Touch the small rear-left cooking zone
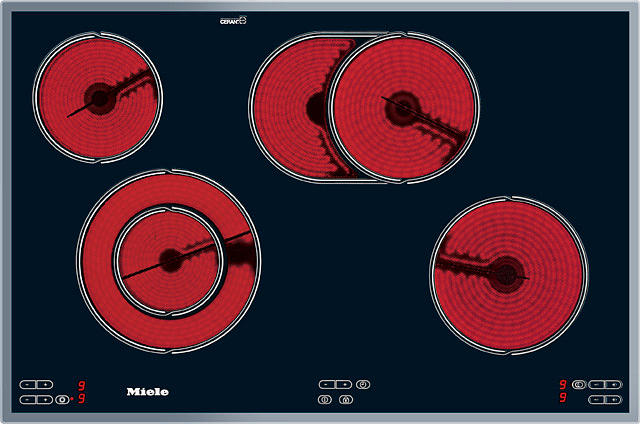Screen dimensions: 640x424 [98, 98]
